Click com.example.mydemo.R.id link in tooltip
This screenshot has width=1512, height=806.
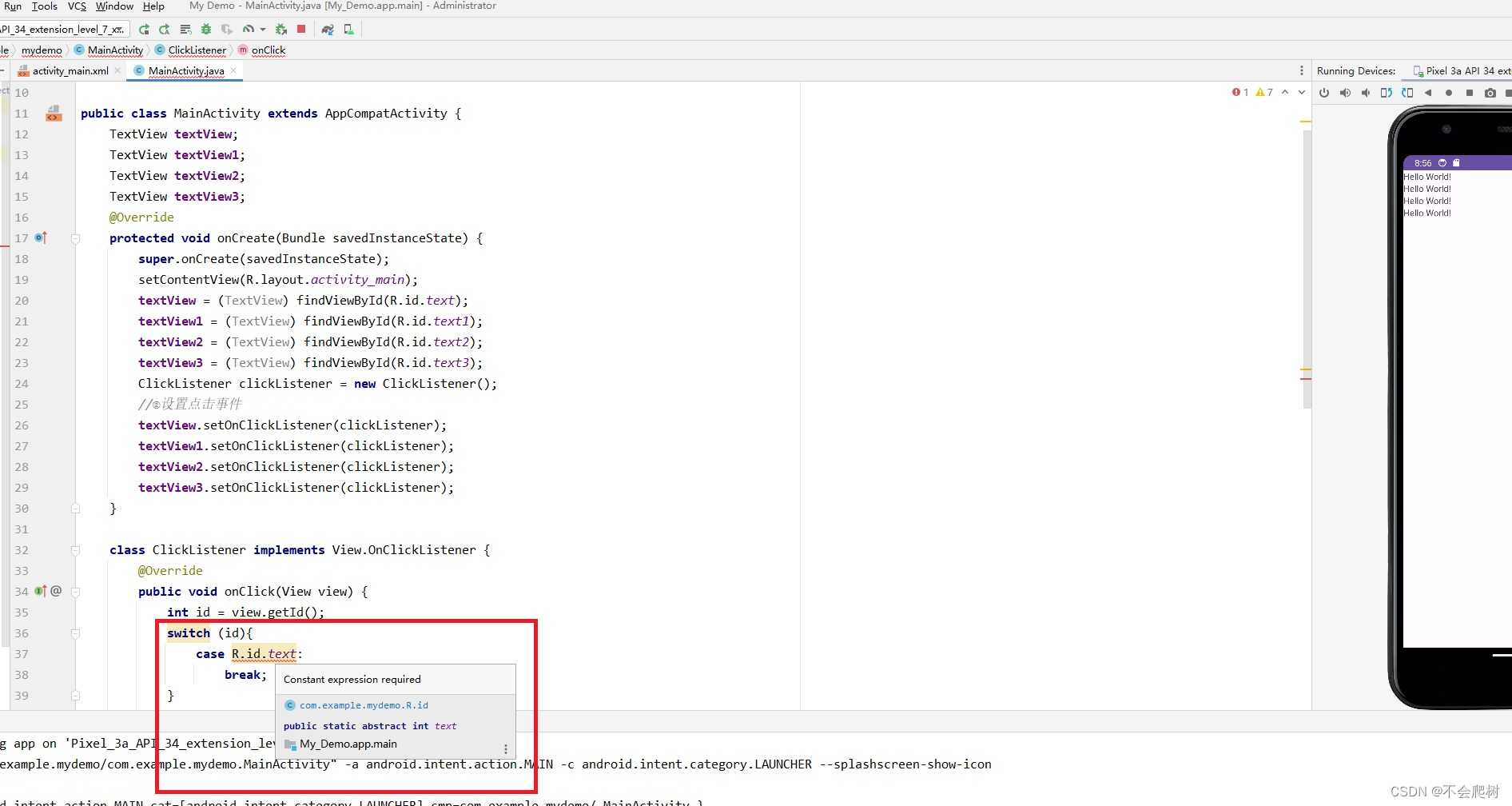tap(364, 705)
